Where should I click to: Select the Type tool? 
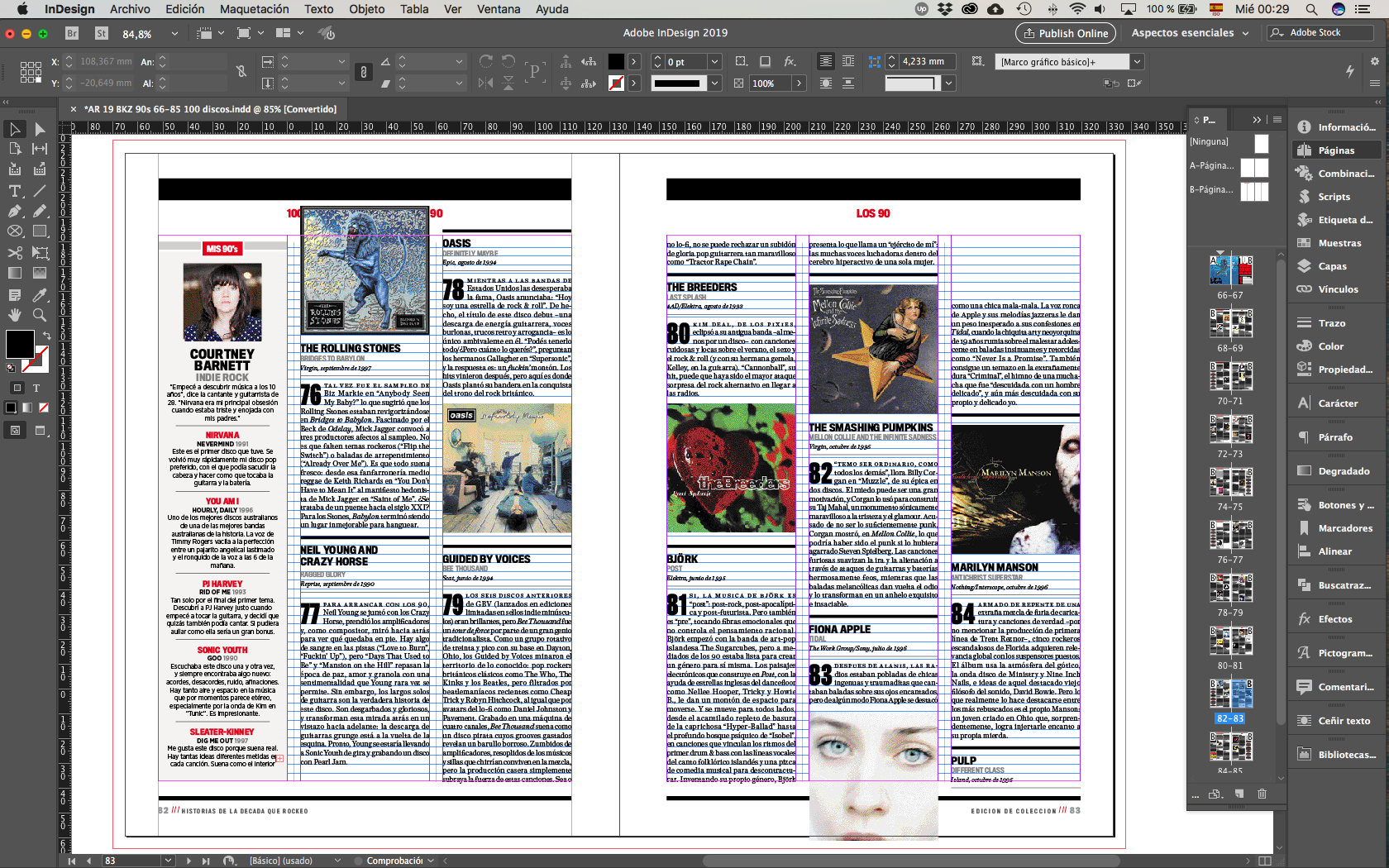click(x=15, y=190)
